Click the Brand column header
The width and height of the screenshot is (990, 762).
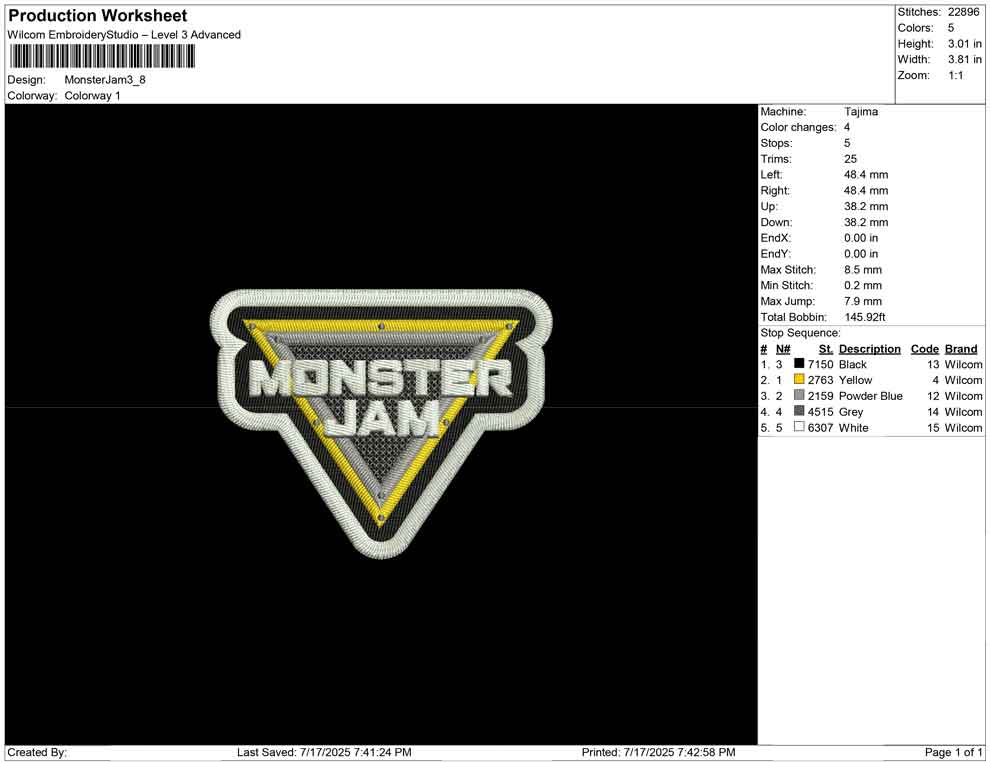[x=961, y=349]
